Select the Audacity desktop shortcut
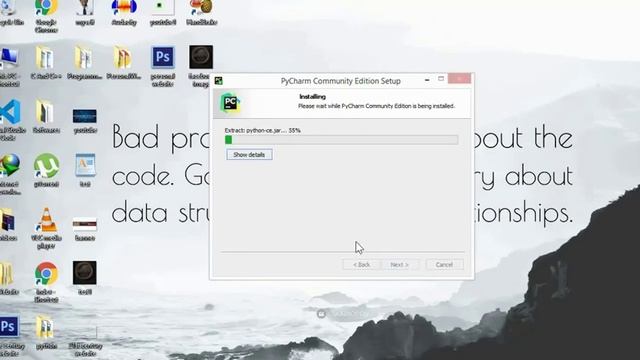This screenshot has height=360, width=640. 124,13
